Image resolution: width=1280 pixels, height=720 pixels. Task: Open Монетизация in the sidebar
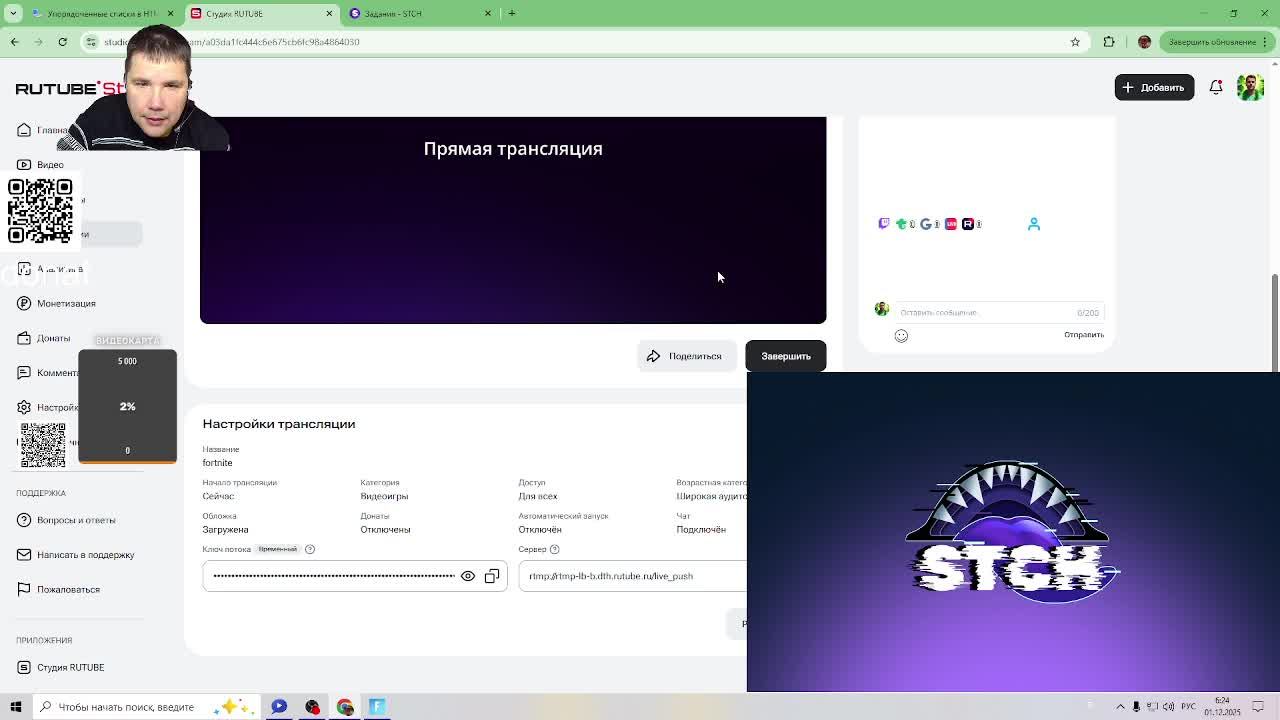coord(66,304)
